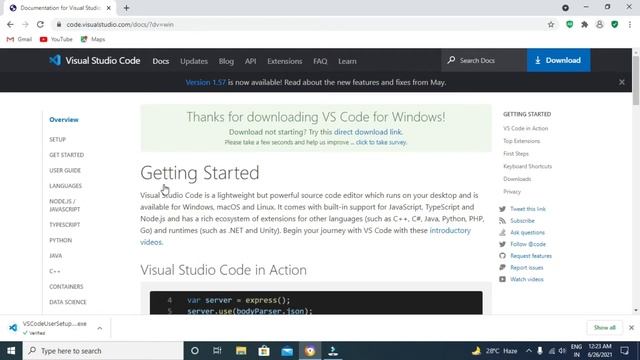640x360 pixels.
Task: Open Gmail bookmark
Action: click(x=19, y=39)
